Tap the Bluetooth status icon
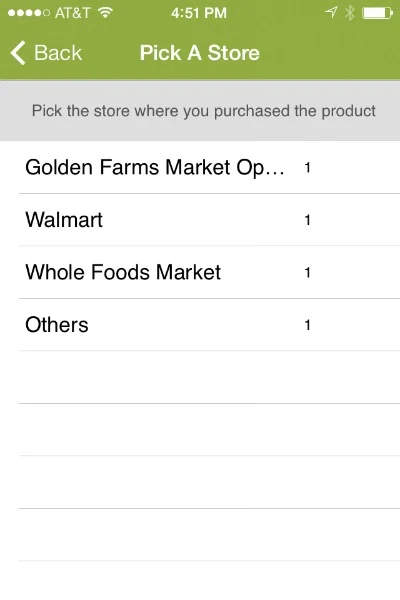The height and width of the screenshot is (600, 400). coord(349,13)
